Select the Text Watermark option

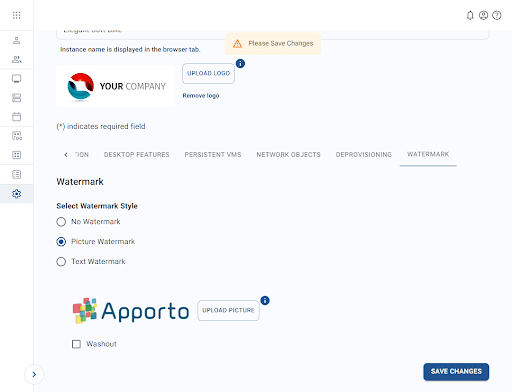click(61, 261)
